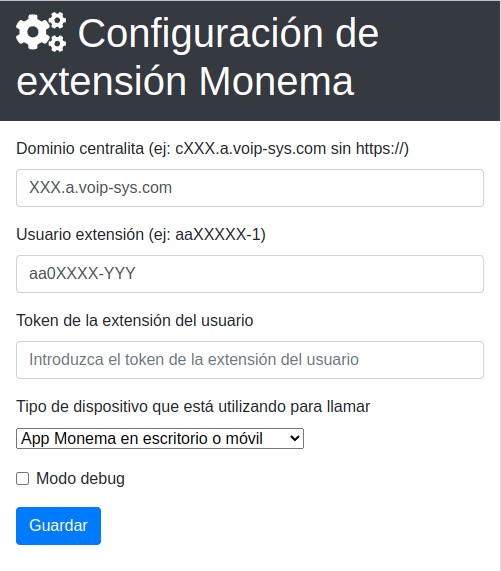This screenshot has width=501, height=571.
Task: Save settings with the Guardar button
Action: [x=58, y=526]
